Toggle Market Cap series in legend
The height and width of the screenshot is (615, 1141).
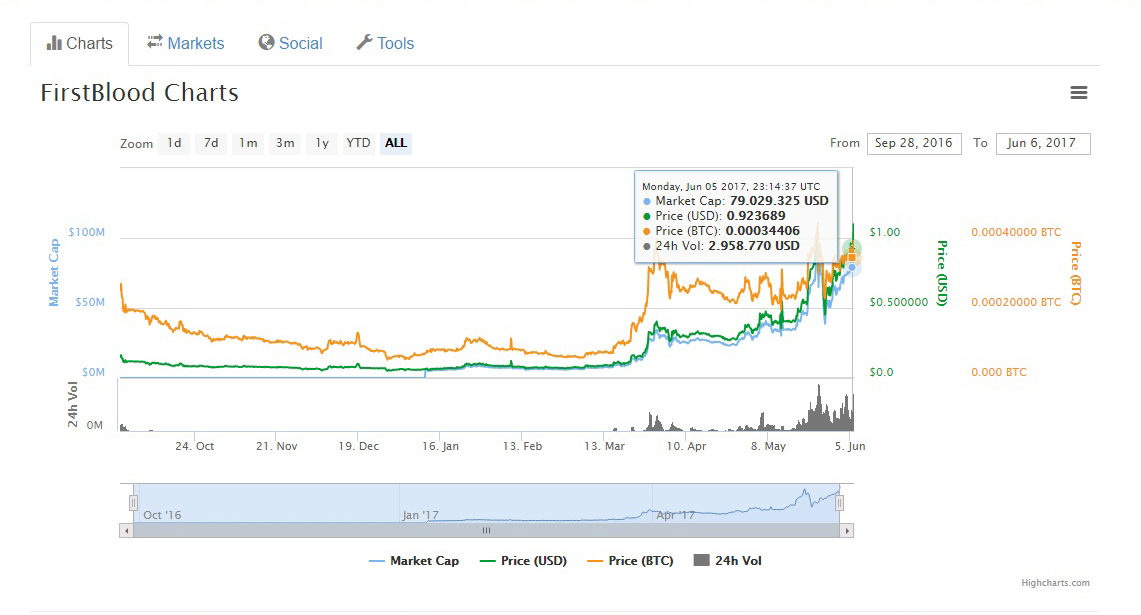click(x=414, y=560)
